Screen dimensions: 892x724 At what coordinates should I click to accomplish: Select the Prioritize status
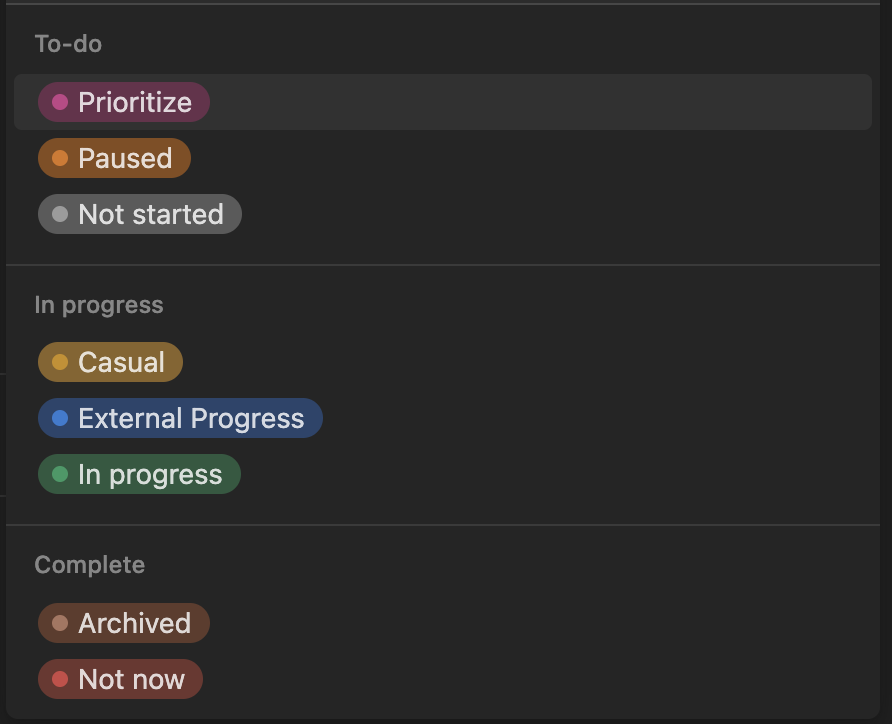pos(123,102)
